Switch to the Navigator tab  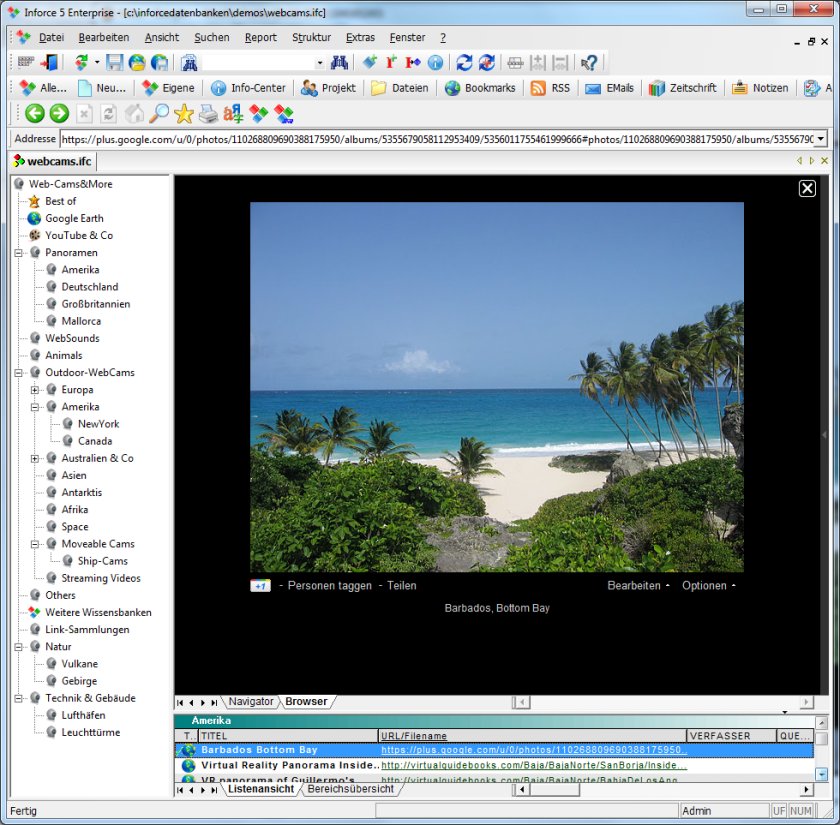tap(251, 702)
